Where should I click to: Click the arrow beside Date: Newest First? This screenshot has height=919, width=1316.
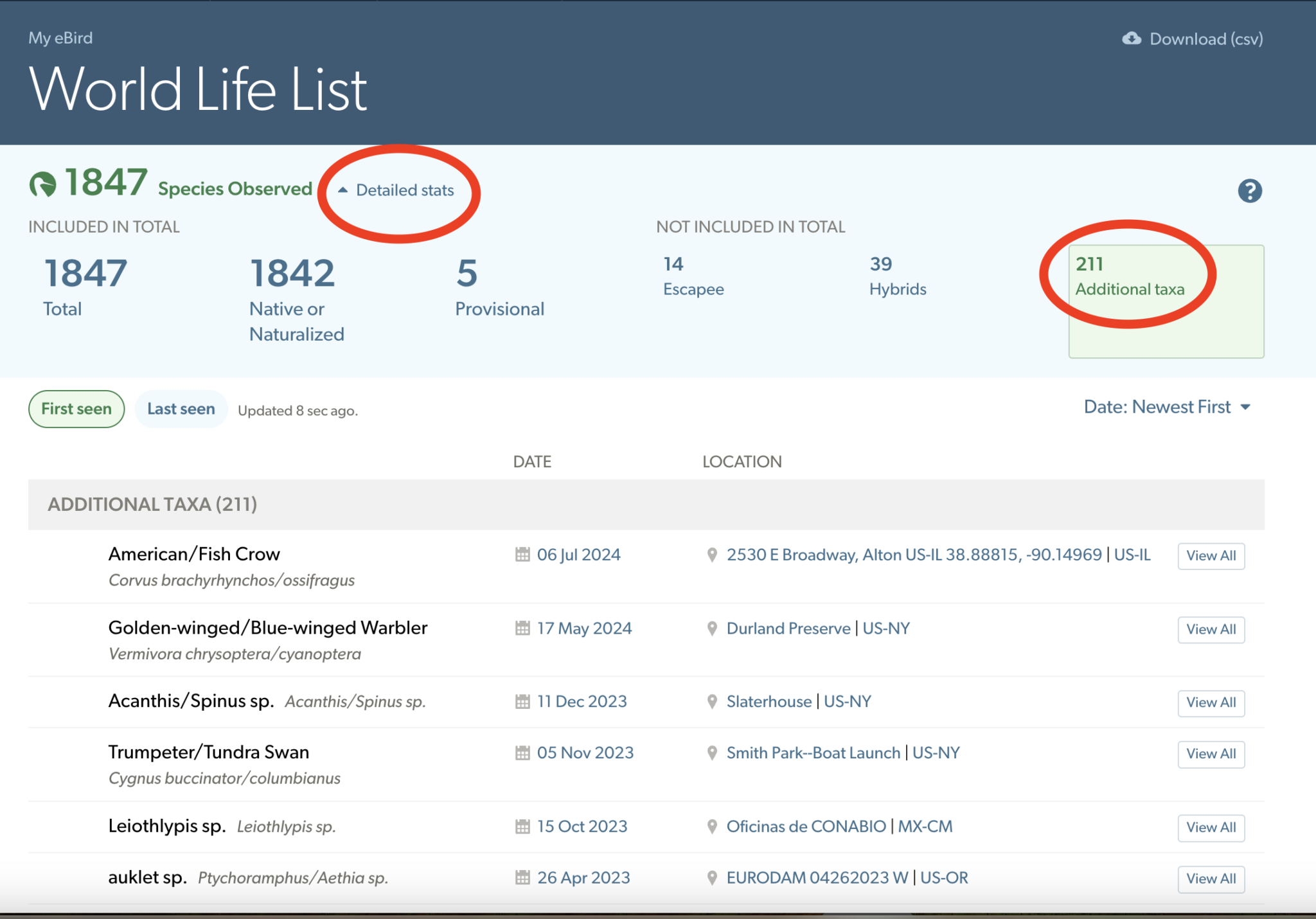tap(1246, 407)
